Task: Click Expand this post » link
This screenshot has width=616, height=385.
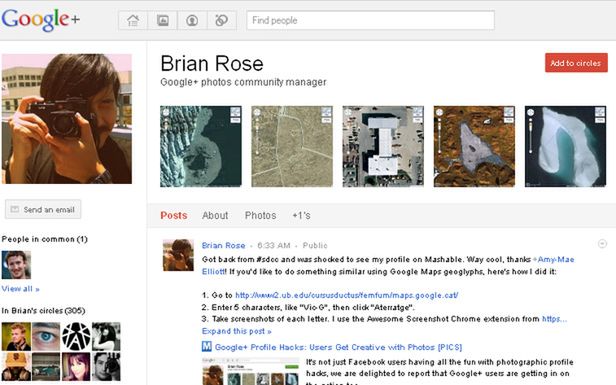Action: [x=236, y=331]
